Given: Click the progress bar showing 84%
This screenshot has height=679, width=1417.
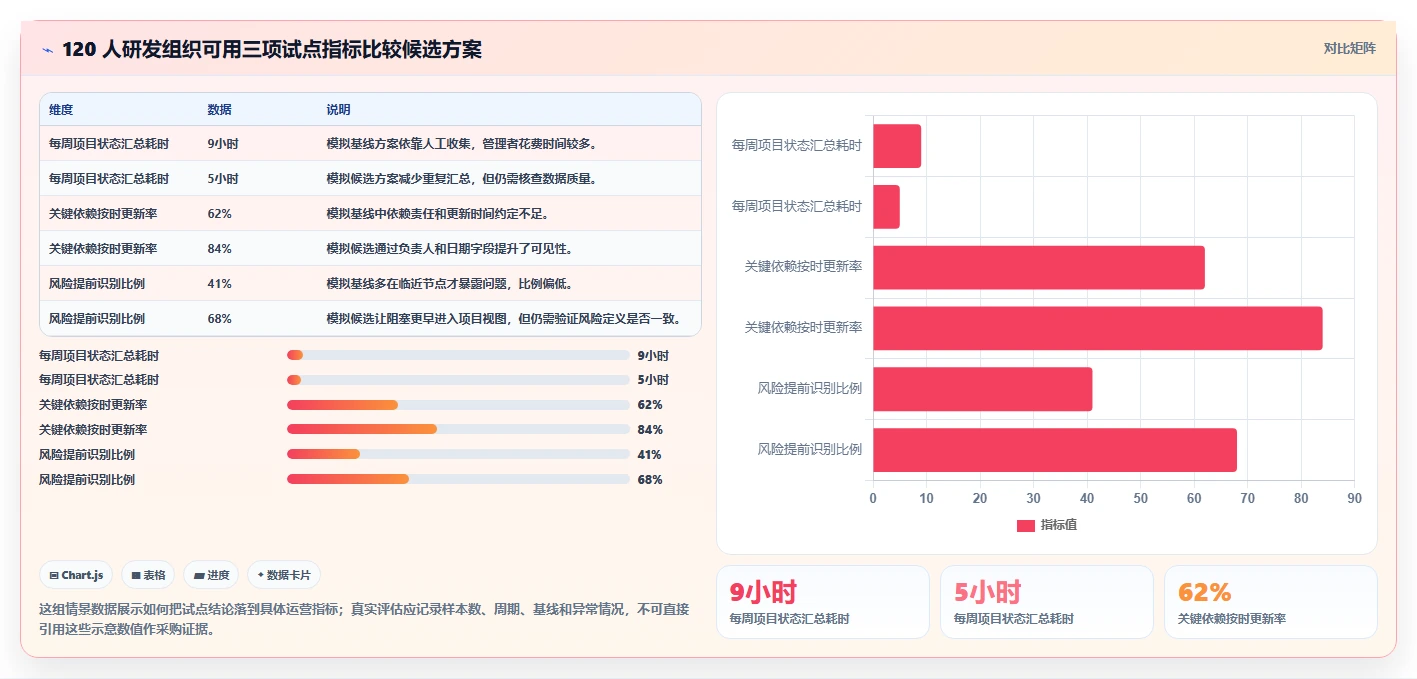Looking at the screenshot, I should (458, 429).
